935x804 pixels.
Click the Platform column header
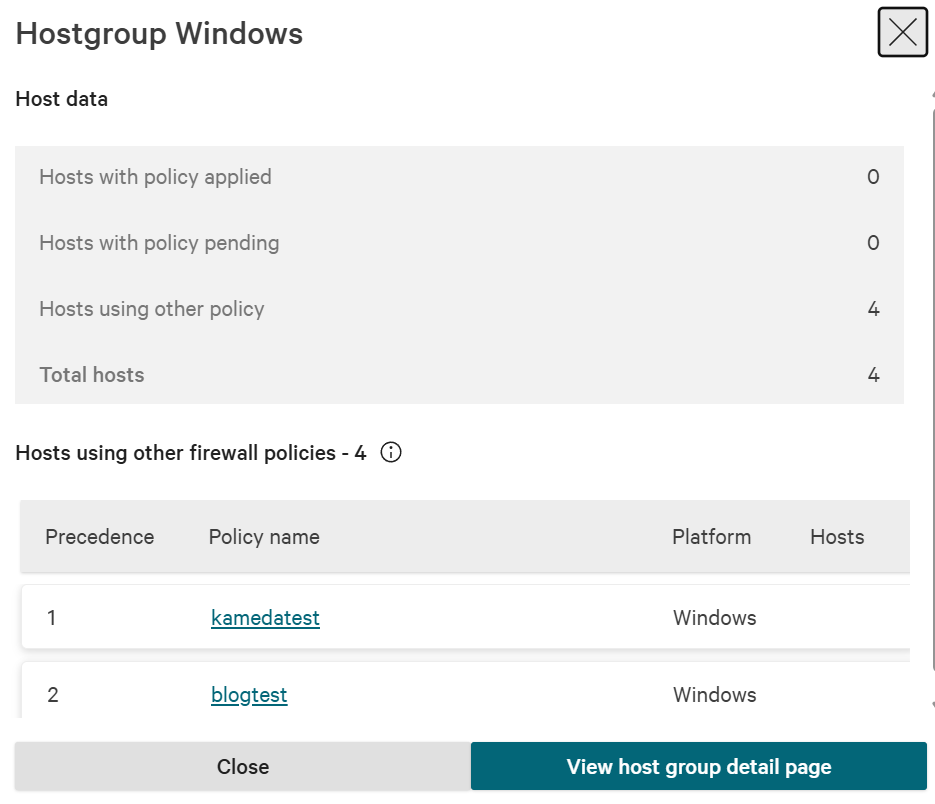(x=711, y=537)
